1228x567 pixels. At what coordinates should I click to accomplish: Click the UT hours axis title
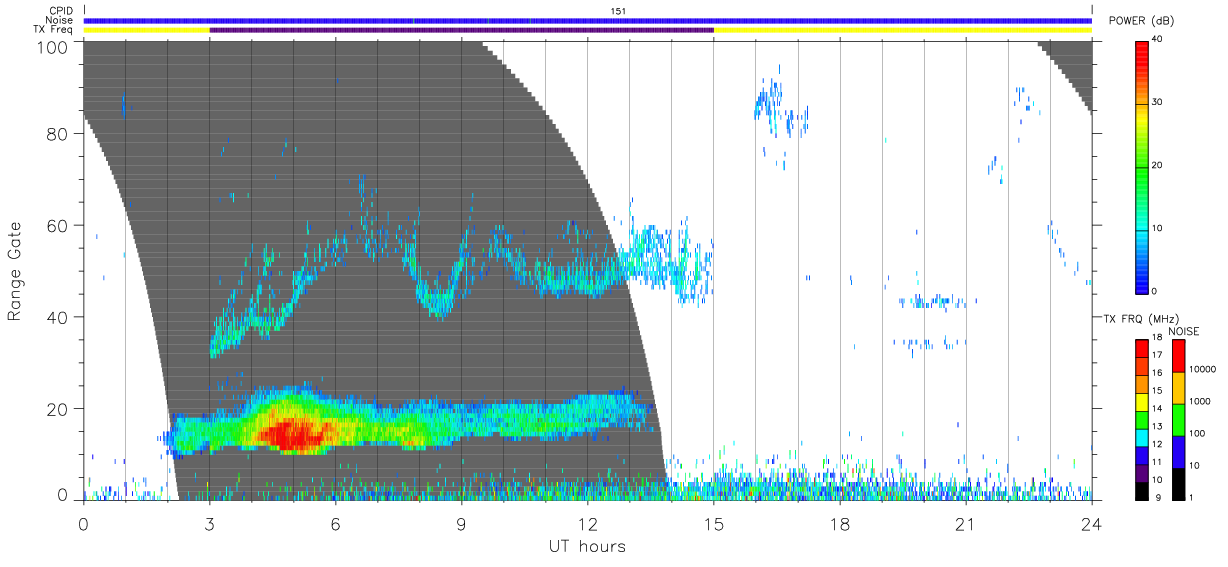point(587,546)
